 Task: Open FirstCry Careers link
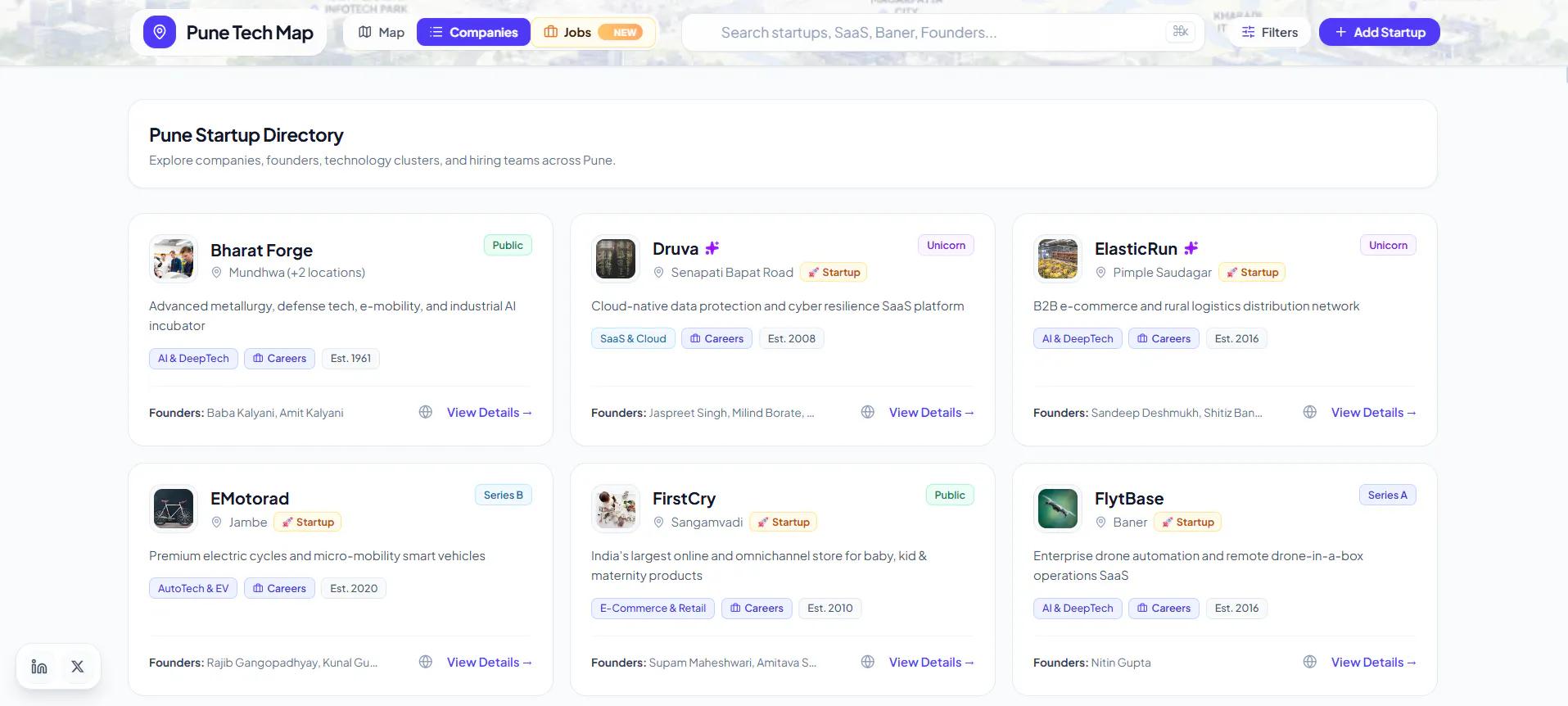(757, 608)
